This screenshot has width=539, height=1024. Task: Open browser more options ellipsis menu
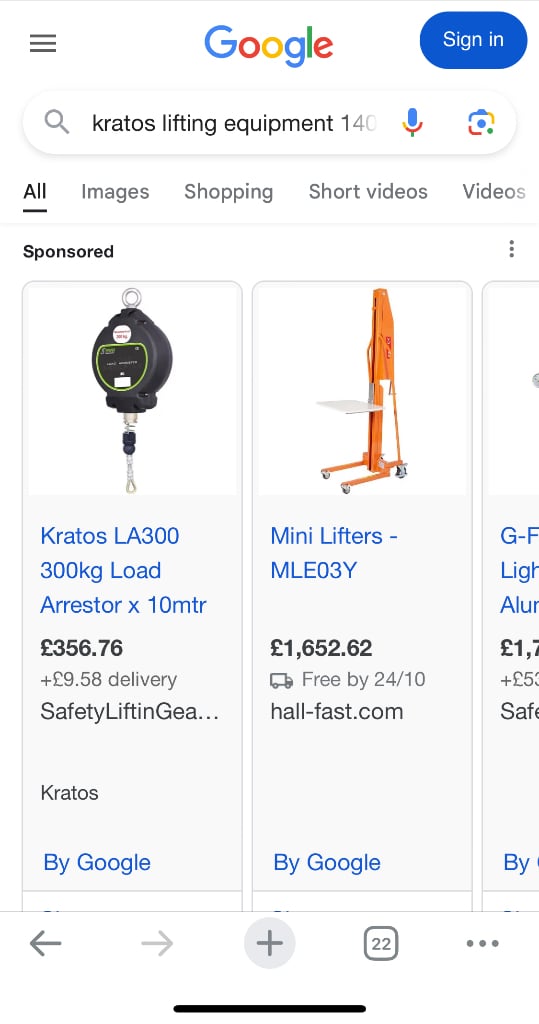[x=483, y=943]
